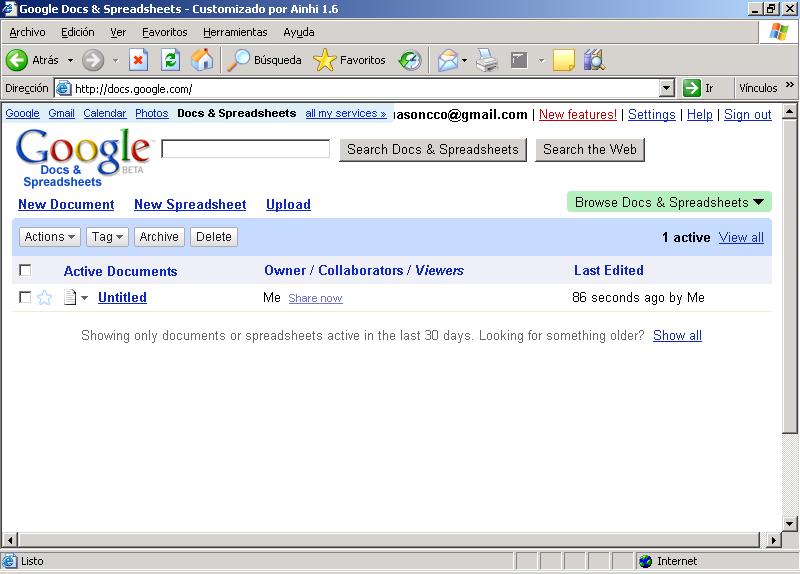Open the Mail envelope toolbar icon
Viewport: 800px width, 574px height.
point(447,60)
